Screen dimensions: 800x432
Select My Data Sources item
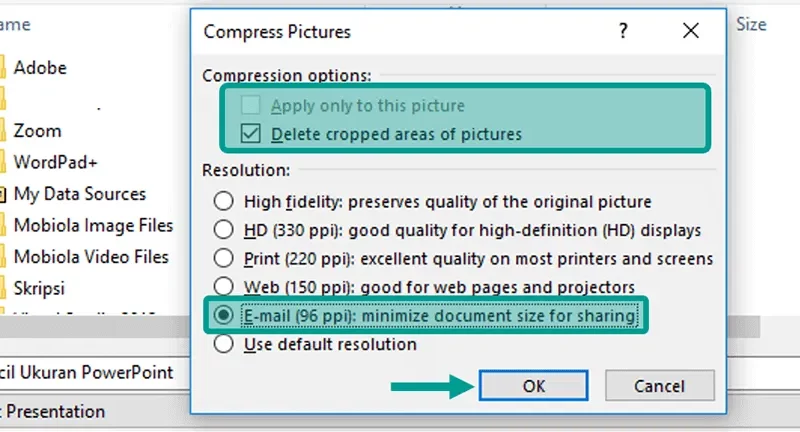[x=80, y=194]
